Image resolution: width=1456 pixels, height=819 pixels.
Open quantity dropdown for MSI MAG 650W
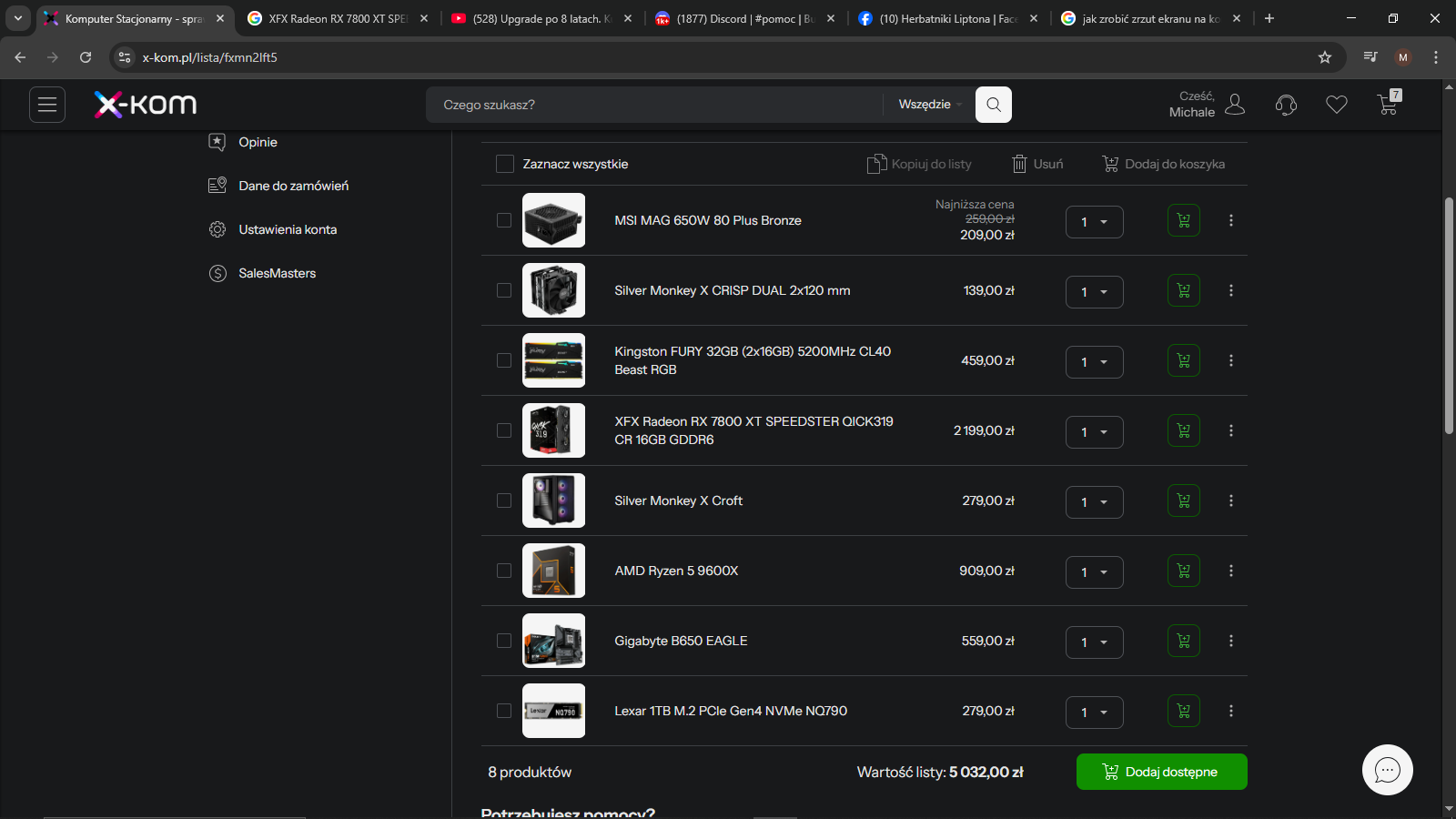(x=1095, y=222)
